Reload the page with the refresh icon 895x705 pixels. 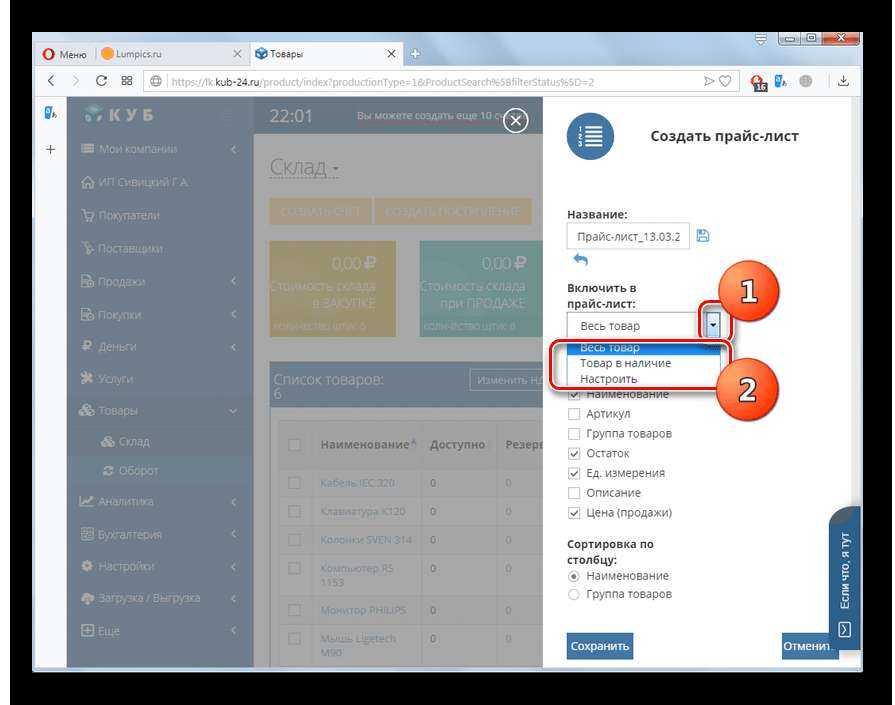[101, 81]
